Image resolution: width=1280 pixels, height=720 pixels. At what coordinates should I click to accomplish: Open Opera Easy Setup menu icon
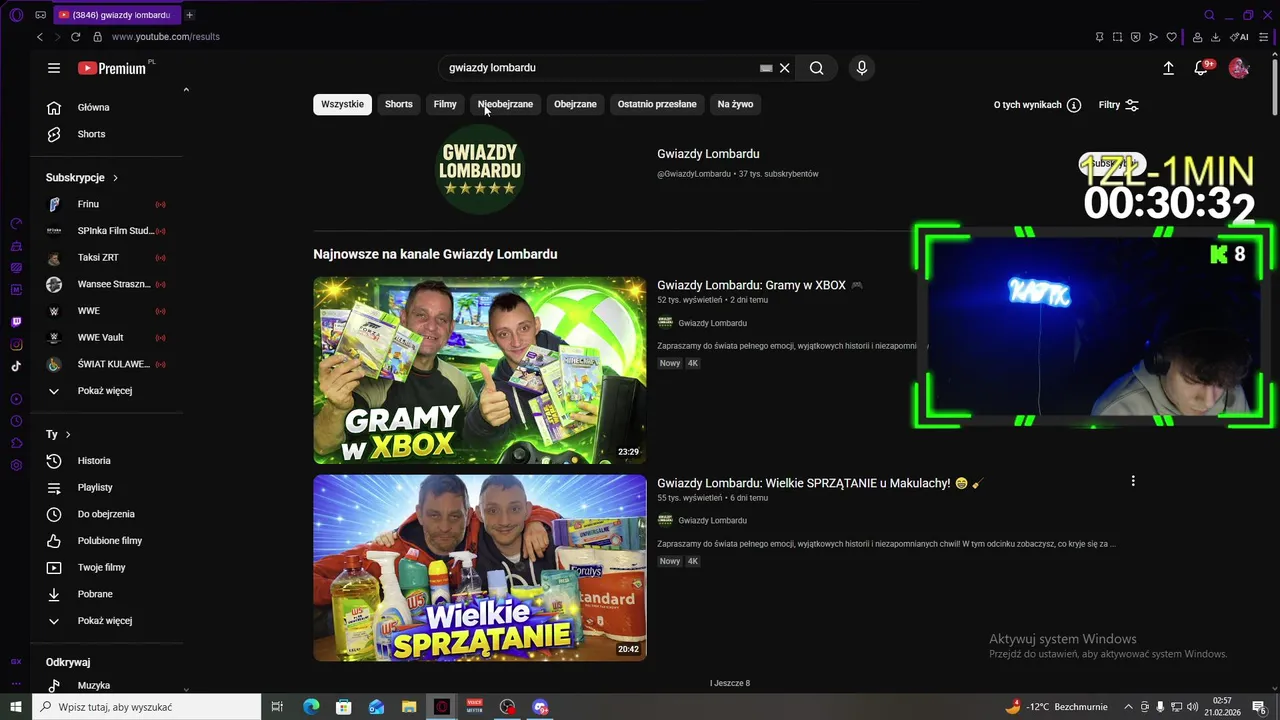coord(1264,37)
